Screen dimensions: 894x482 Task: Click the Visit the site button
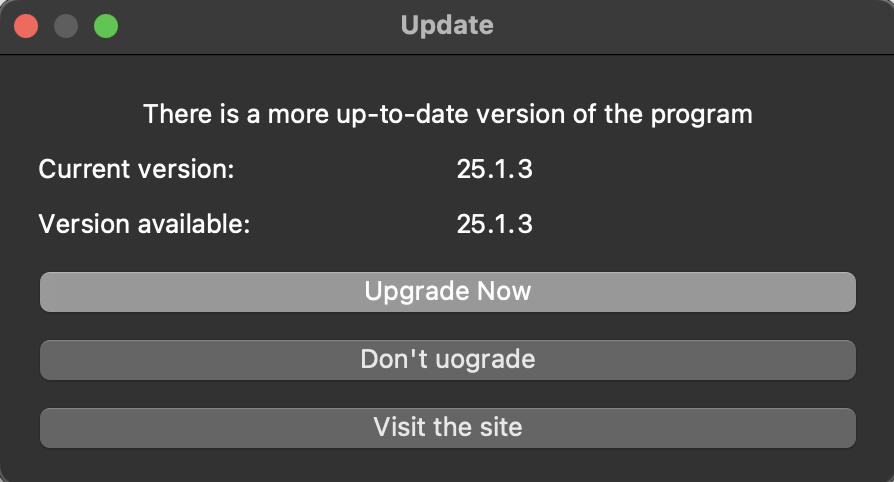tap(447, 428)
